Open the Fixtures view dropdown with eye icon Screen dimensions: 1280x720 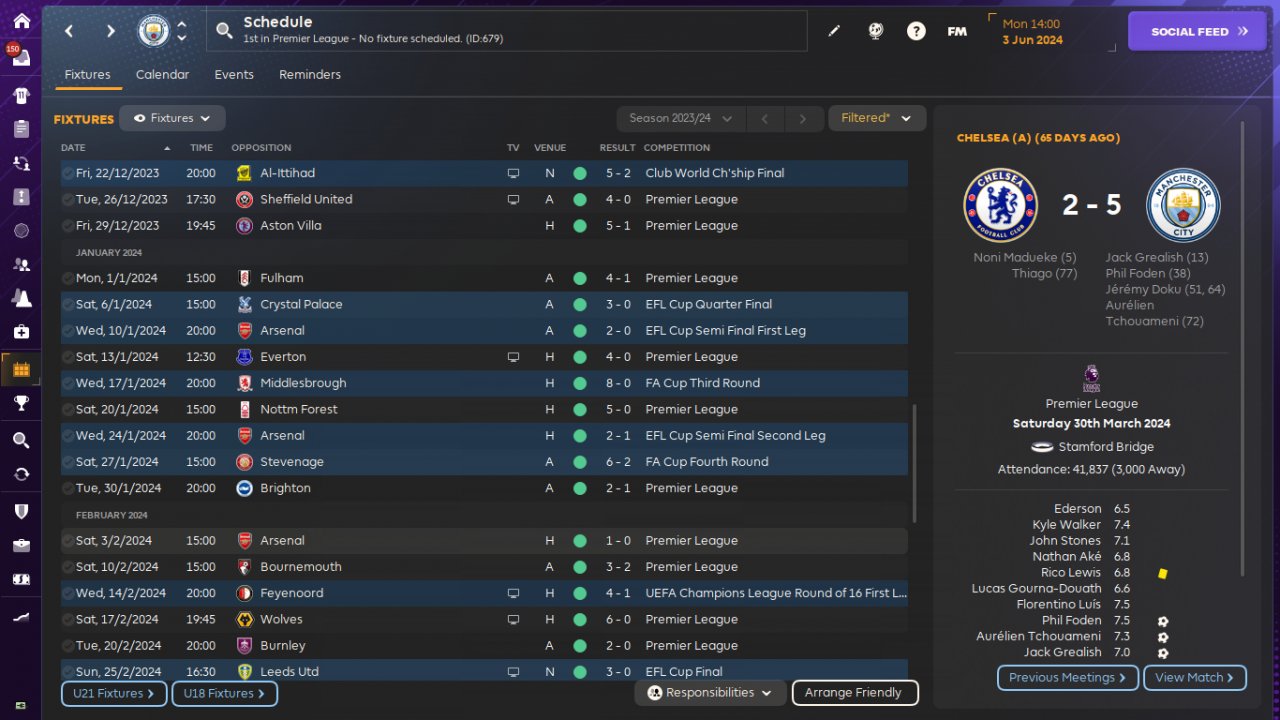click(172, 118)
